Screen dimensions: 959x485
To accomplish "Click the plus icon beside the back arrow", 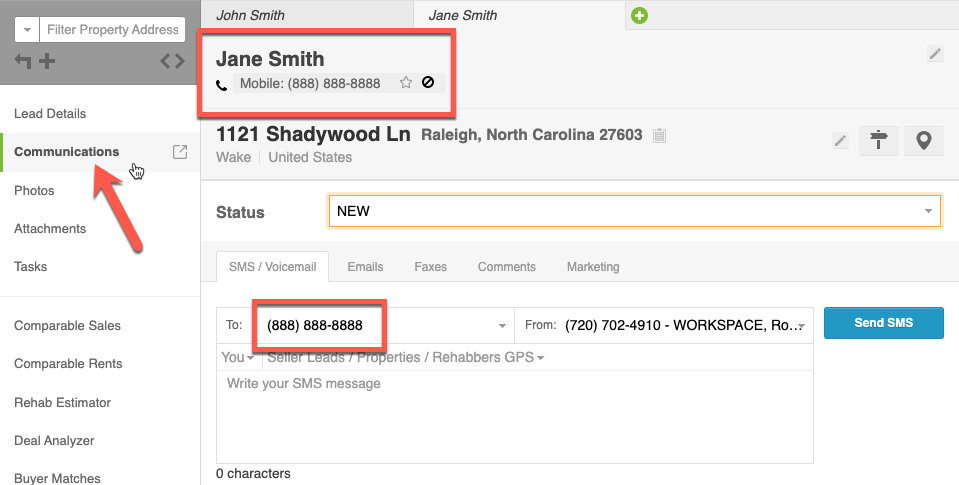I will [x=47, y=61].
